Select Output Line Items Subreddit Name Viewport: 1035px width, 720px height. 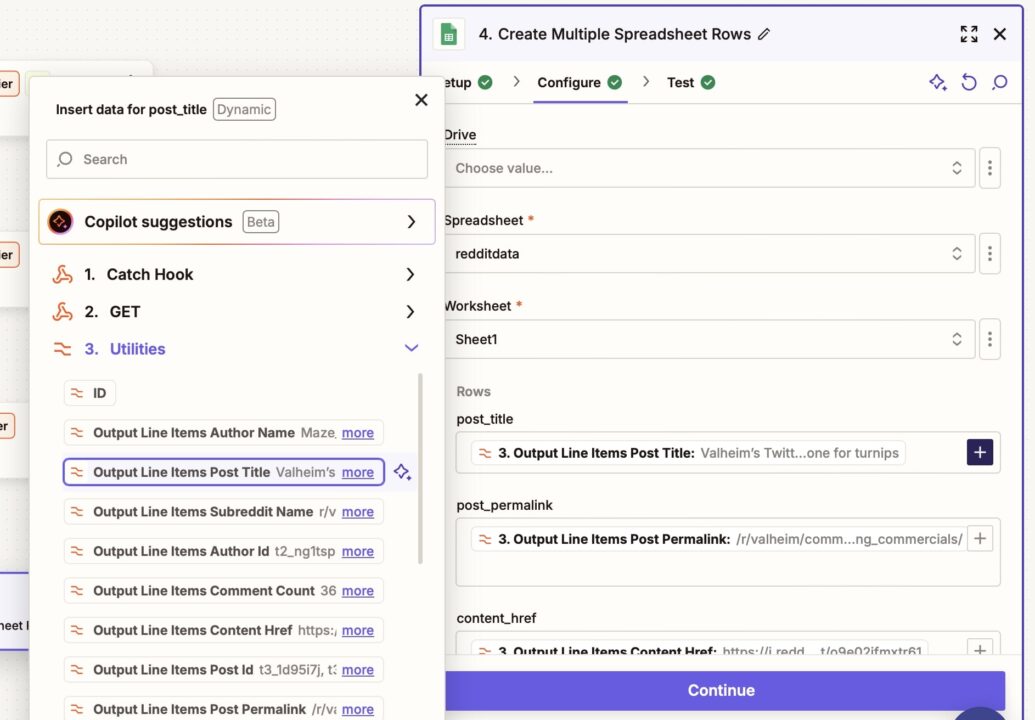(x=223, y=512)
